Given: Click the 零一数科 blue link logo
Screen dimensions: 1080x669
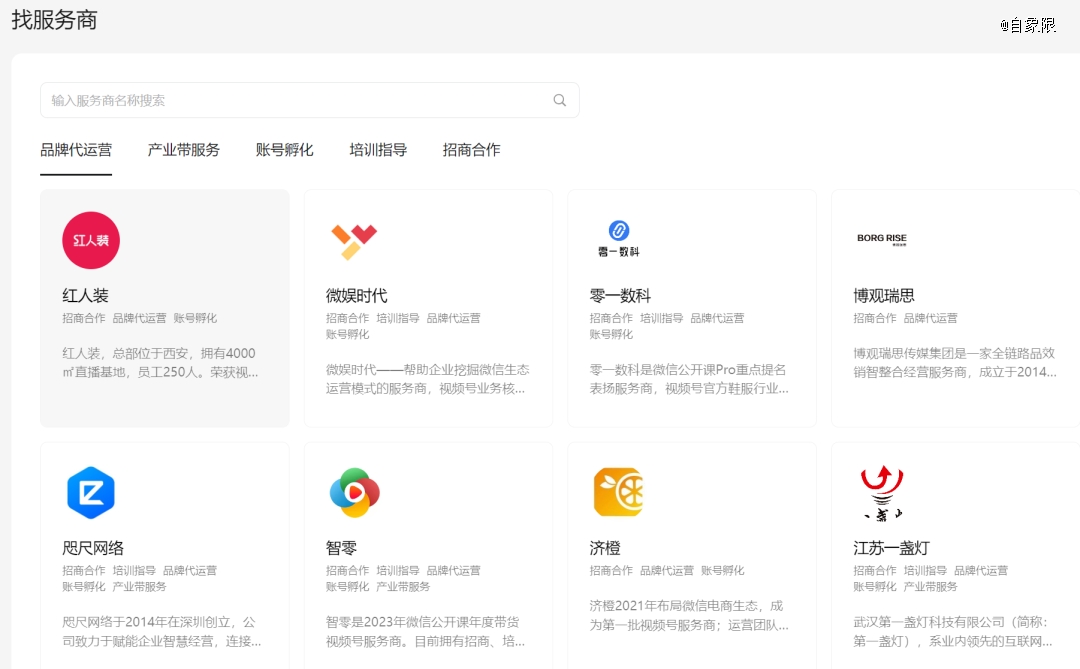Looking at the screenshot, I should point(619,238).
